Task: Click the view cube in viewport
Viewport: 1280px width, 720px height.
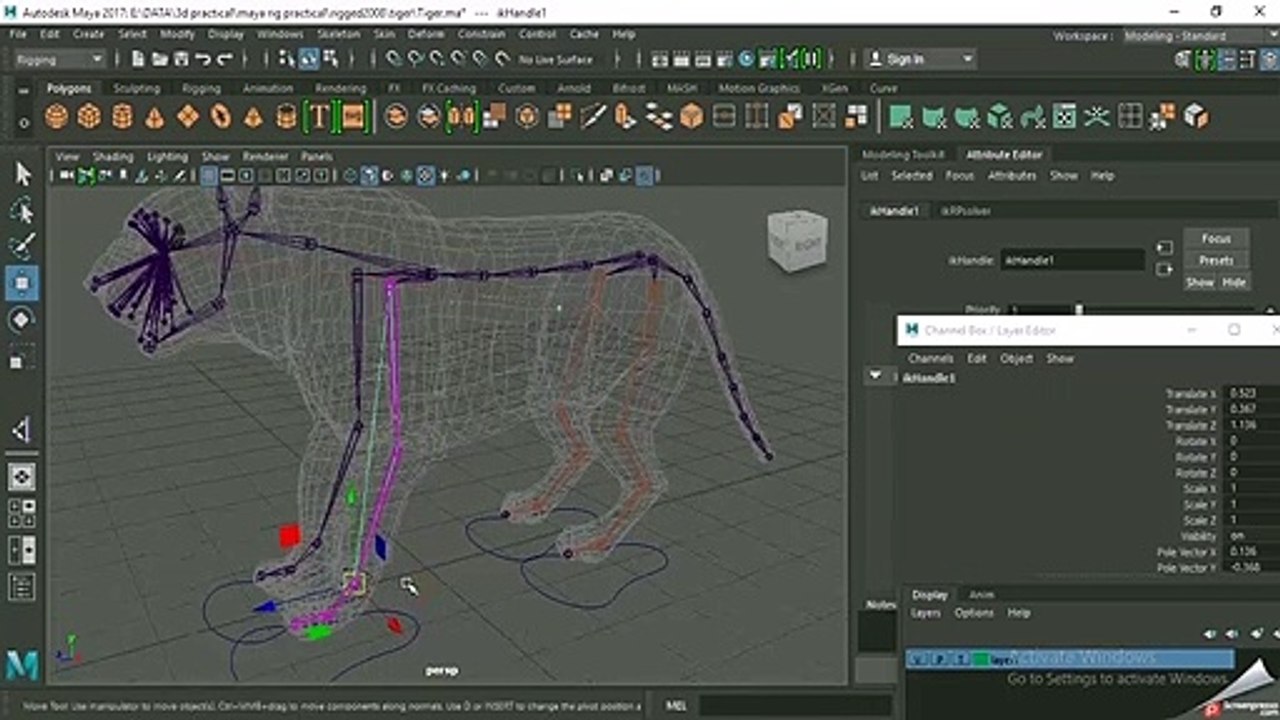Action: [x=798, y=241]
